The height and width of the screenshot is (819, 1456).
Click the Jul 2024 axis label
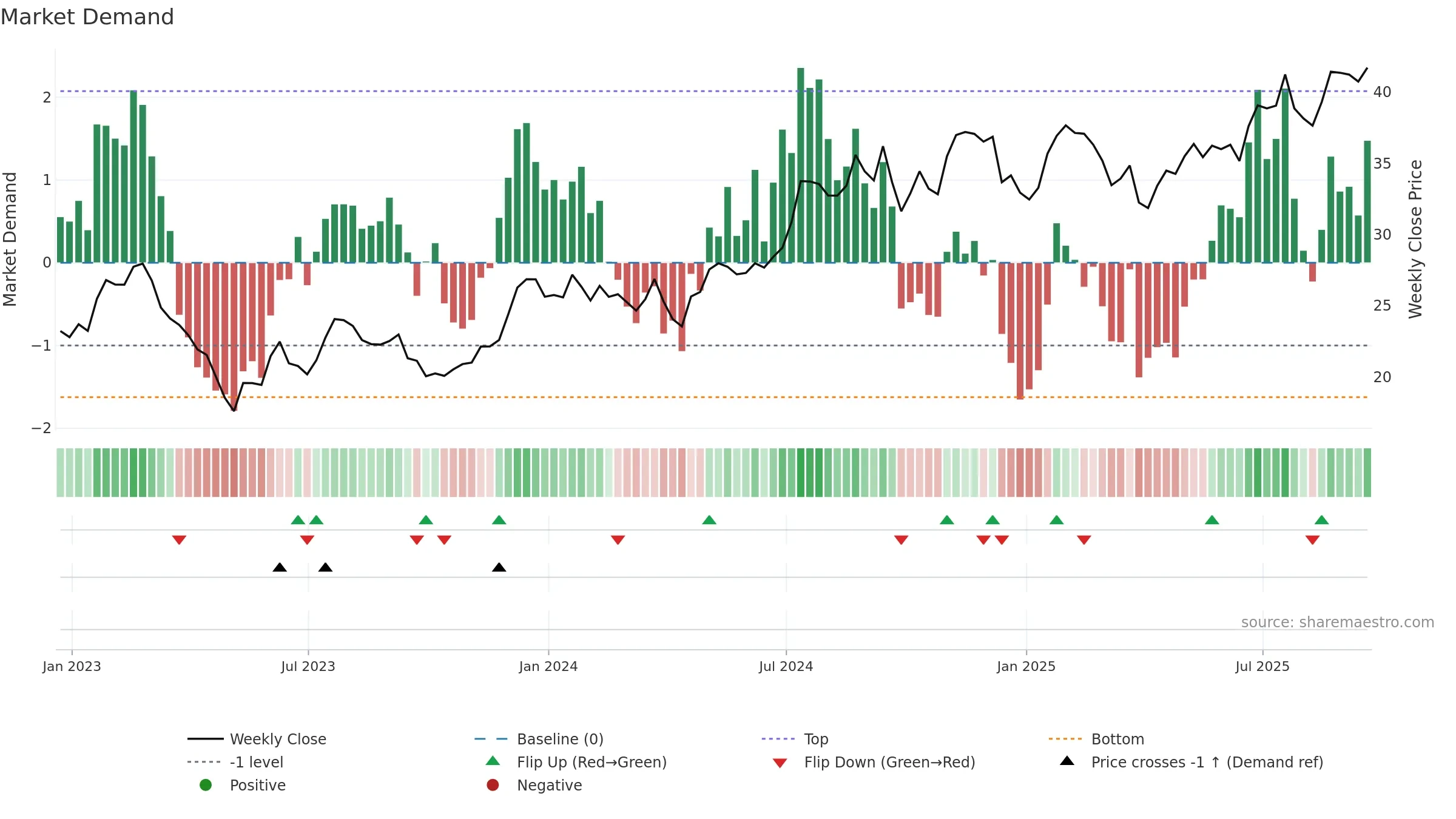[786, 666]
